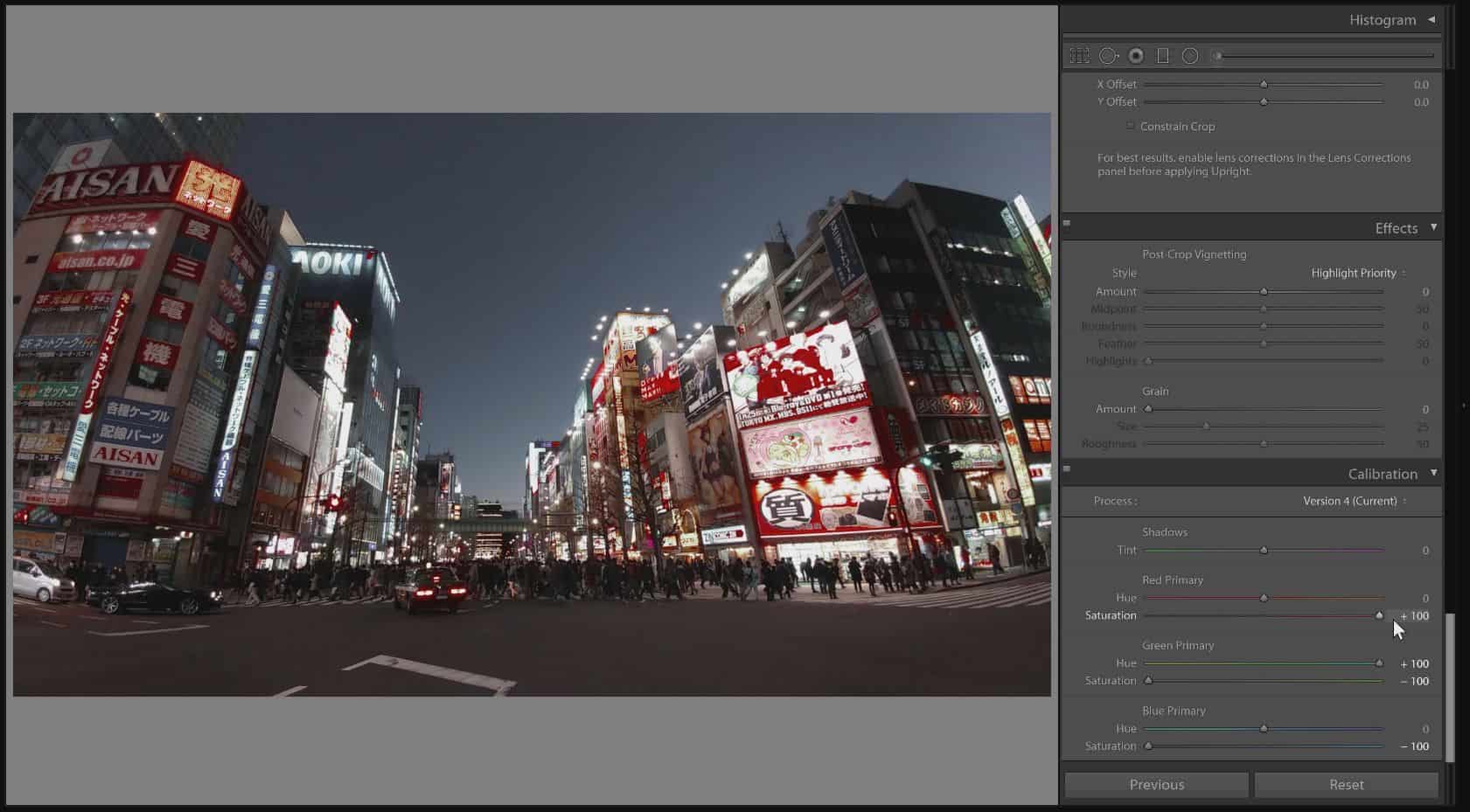Screen dimensions: 1470x812
Task: Click the Effects panel title
Action: 1396,228
